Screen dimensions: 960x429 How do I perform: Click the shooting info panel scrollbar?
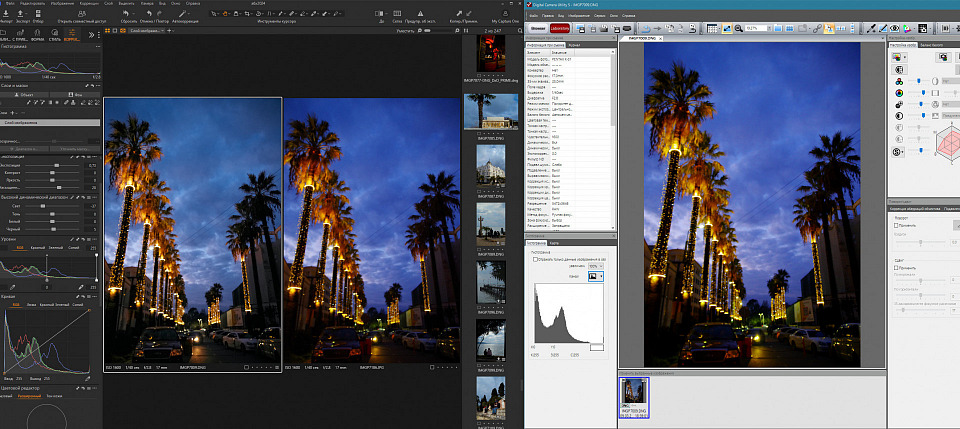click(613, 92)
